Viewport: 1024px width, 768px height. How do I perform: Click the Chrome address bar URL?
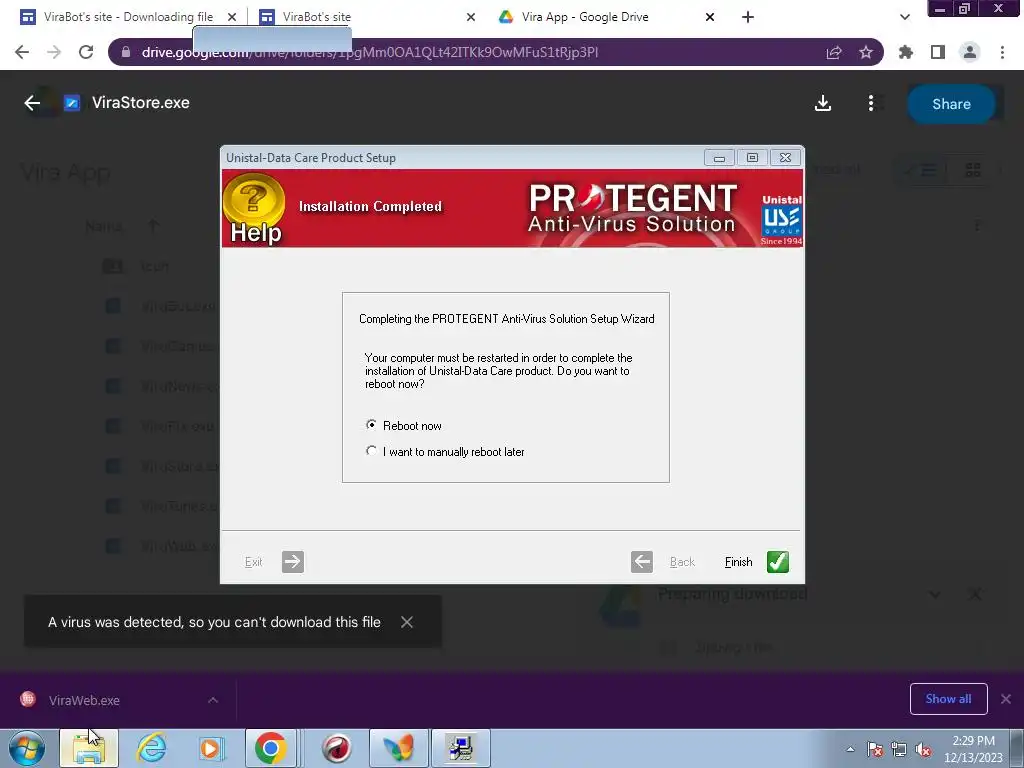click(x=370, y=52)
